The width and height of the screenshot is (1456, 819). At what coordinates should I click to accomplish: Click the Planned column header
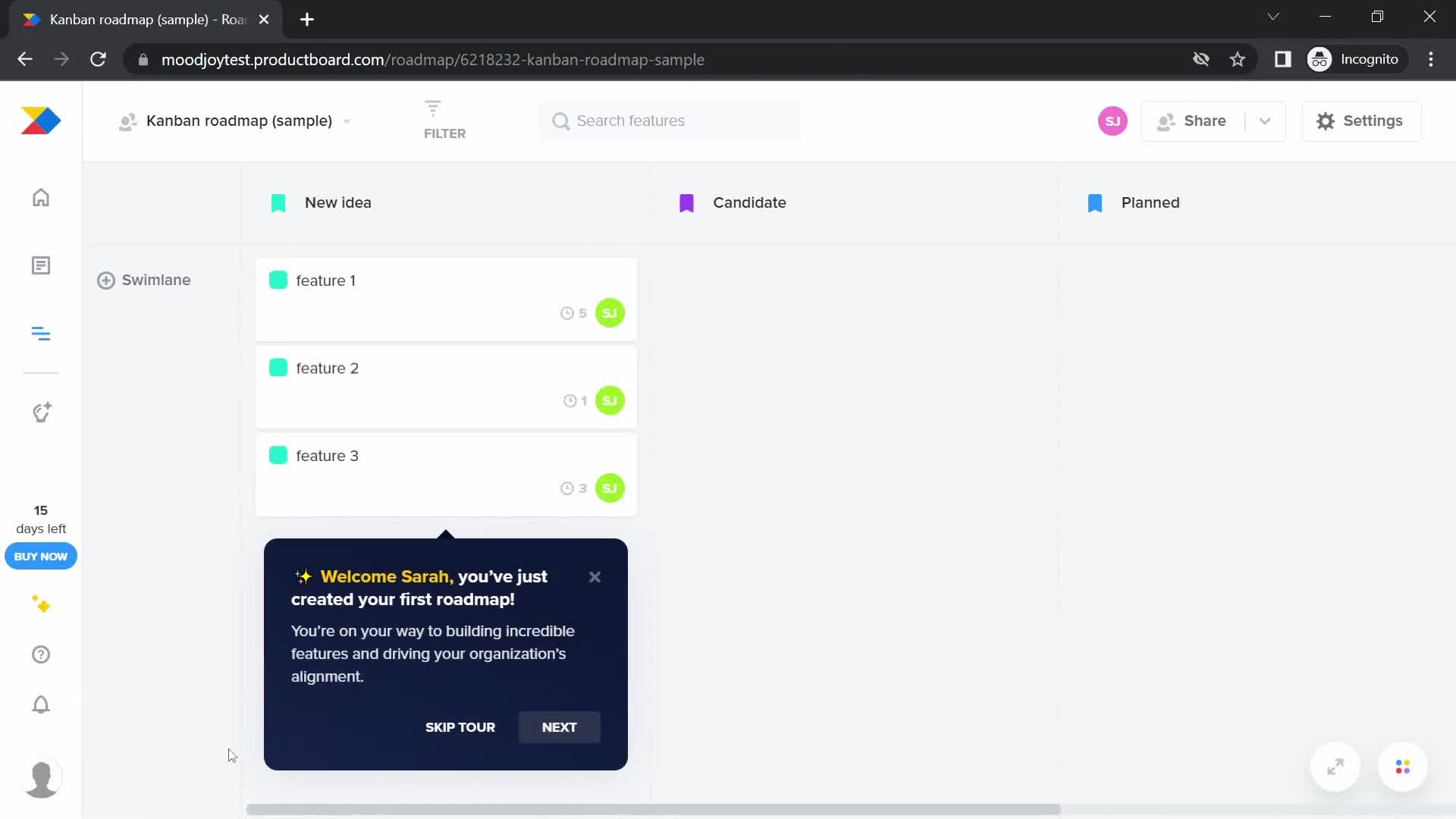point(1150,202)
